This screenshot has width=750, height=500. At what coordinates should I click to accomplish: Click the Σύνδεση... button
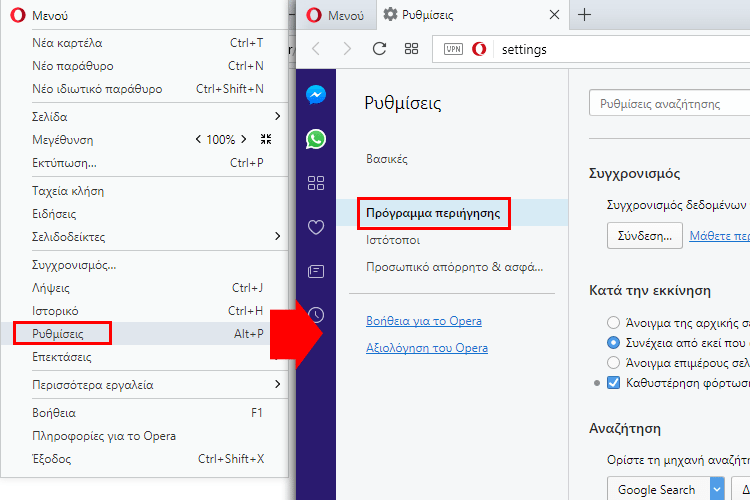[645, 235]
